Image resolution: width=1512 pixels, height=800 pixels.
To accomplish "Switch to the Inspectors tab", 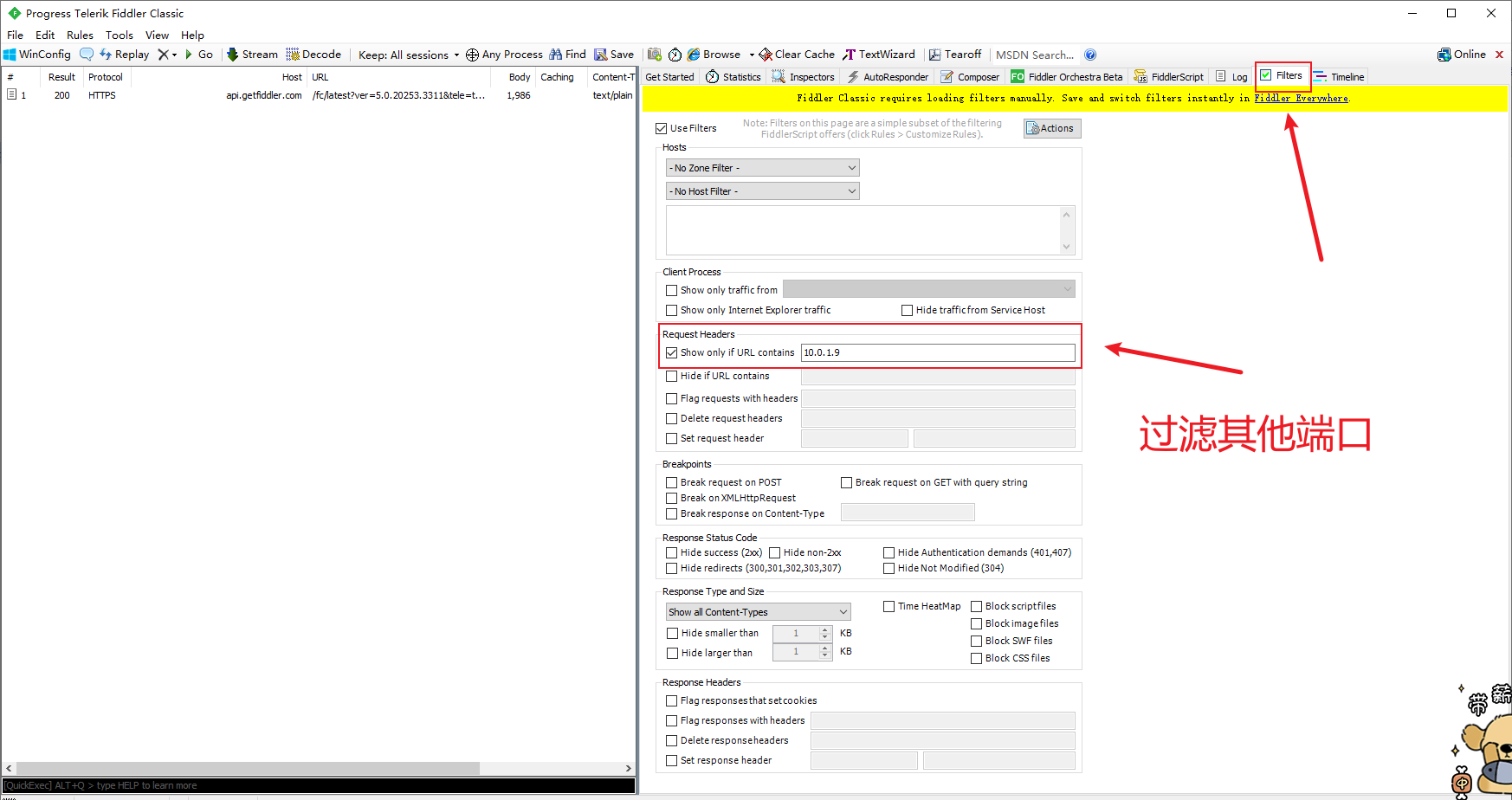I will pyautogui.click(x=804, y=77).
